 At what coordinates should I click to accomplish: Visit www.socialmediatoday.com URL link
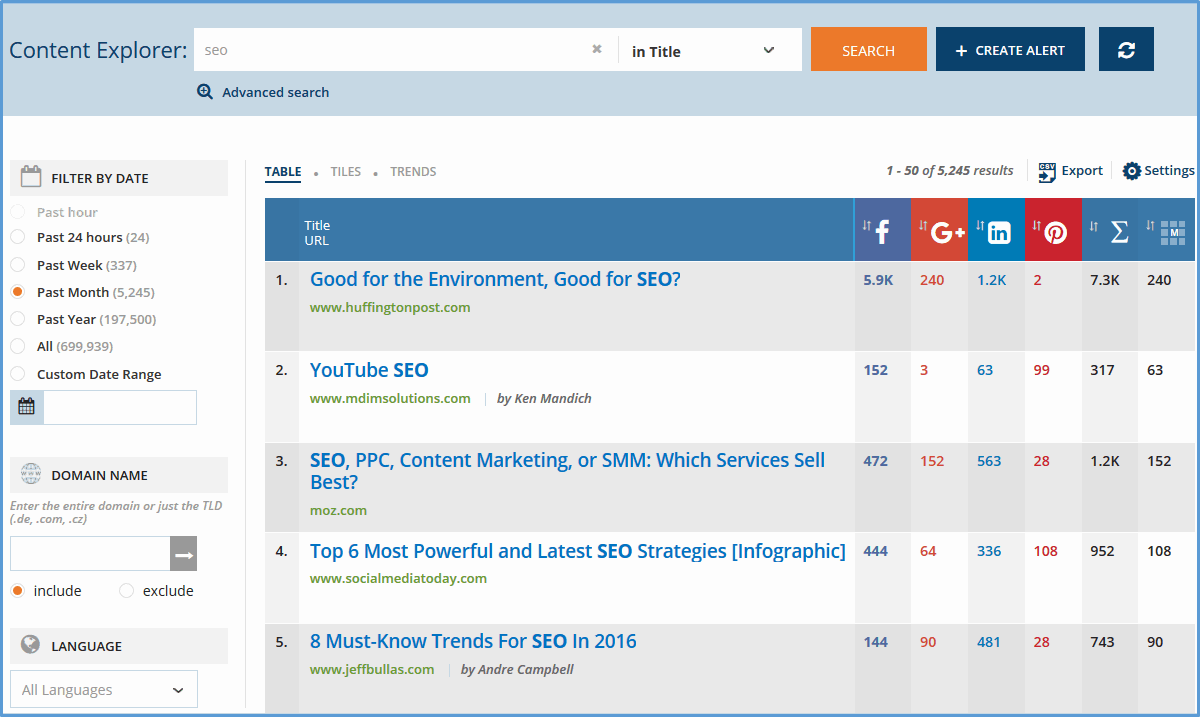tap(398, 578)
